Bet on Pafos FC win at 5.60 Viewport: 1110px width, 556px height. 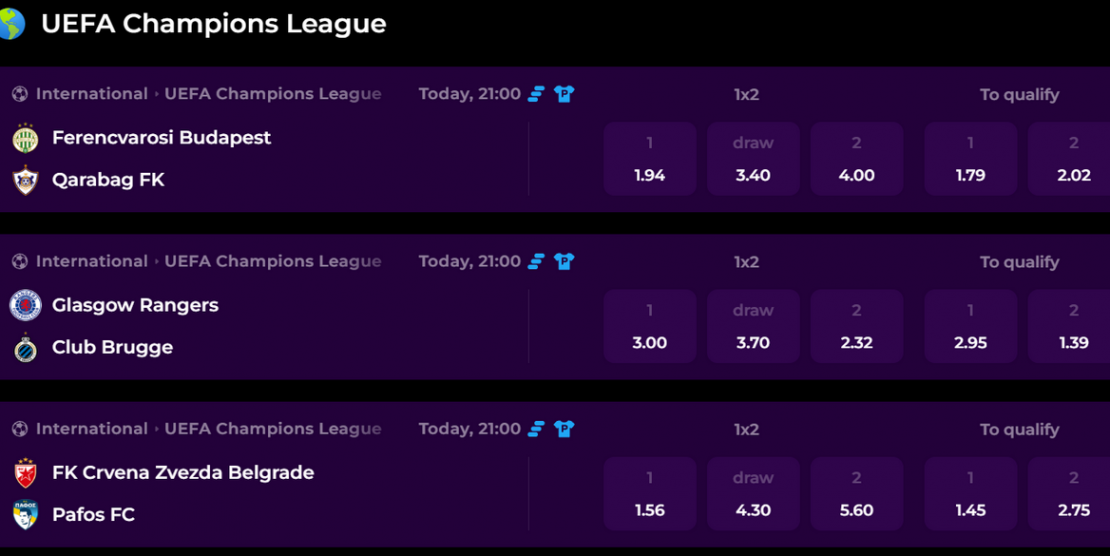pos(857,494)
